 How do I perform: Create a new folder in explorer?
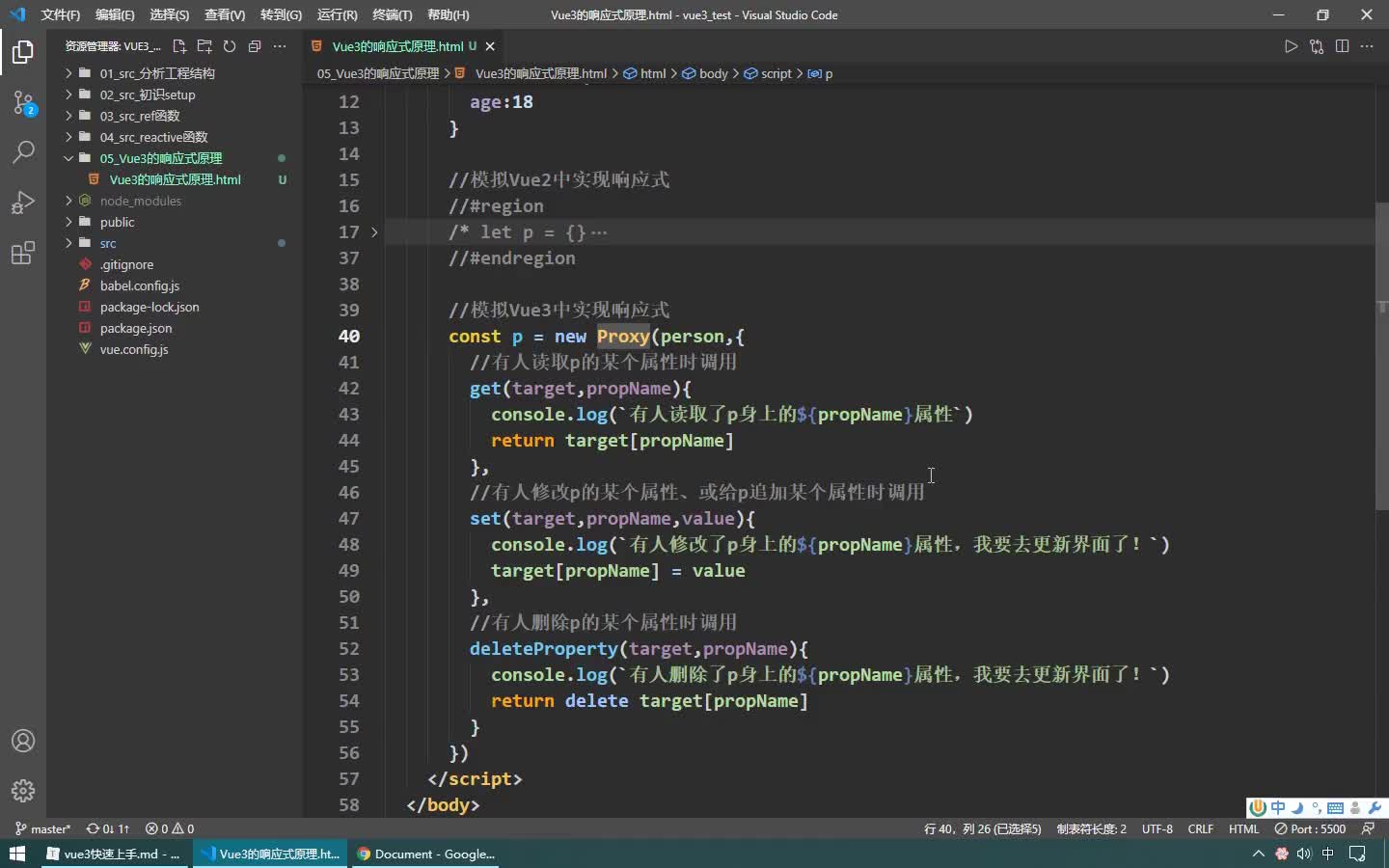click(204, 46)
